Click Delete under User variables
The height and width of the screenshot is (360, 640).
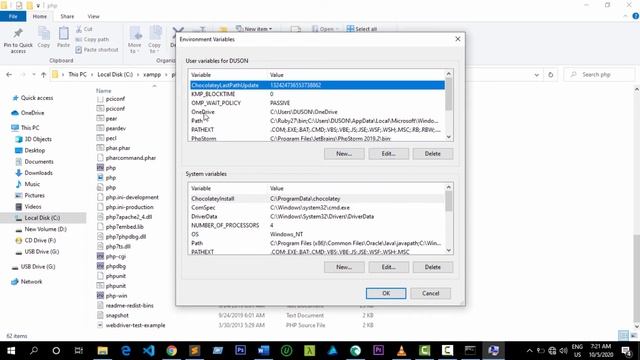click(433, 154)
